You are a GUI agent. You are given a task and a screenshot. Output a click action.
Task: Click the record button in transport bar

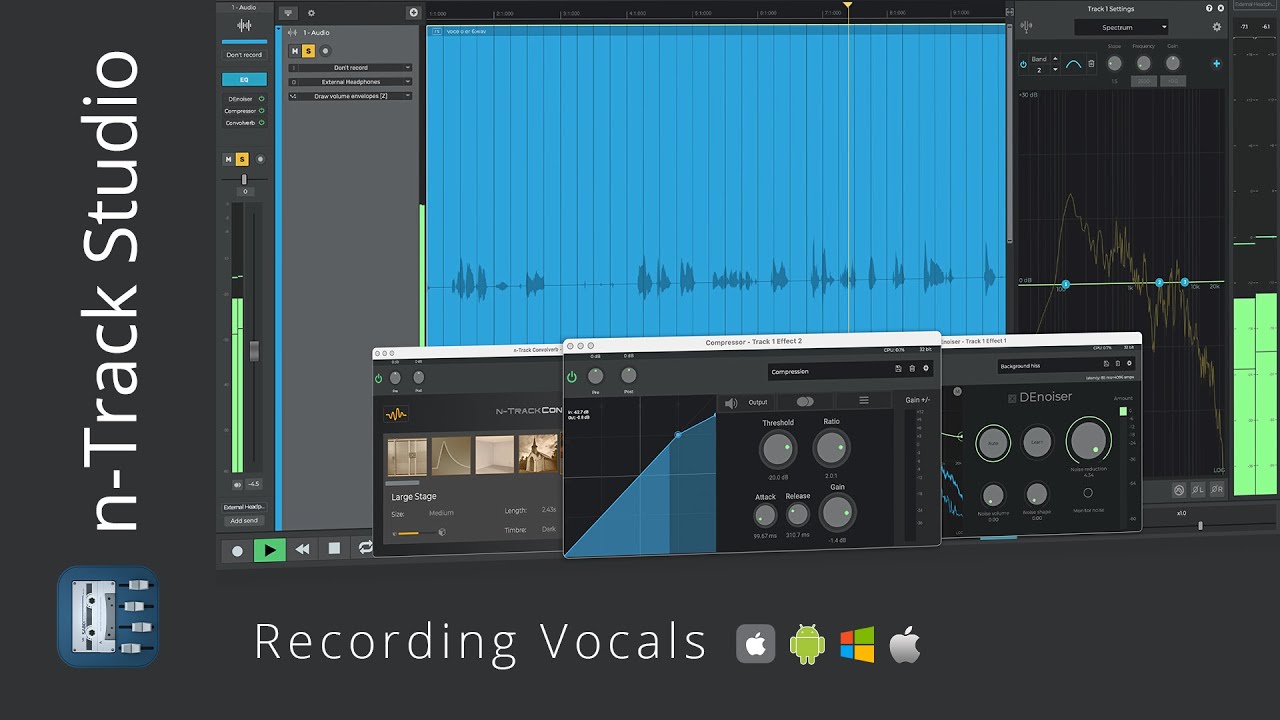(237, 550)
